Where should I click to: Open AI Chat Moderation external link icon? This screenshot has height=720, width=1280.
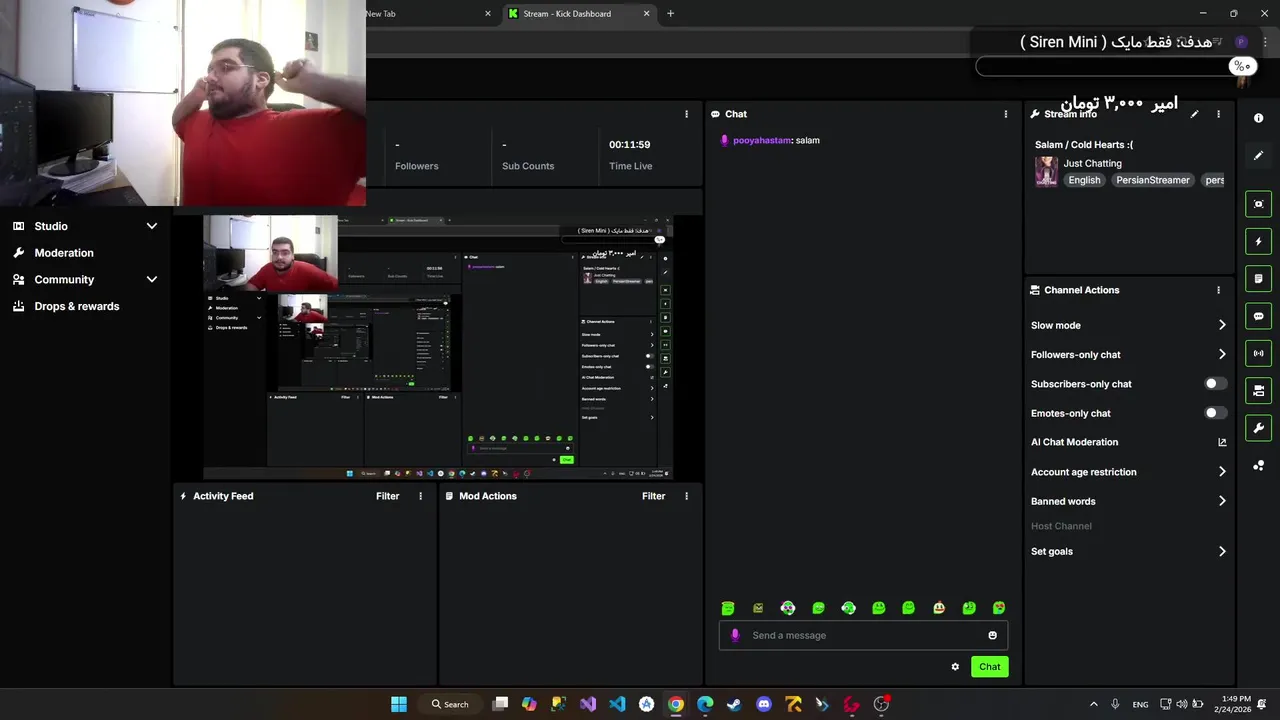[x=1222, y=442]
